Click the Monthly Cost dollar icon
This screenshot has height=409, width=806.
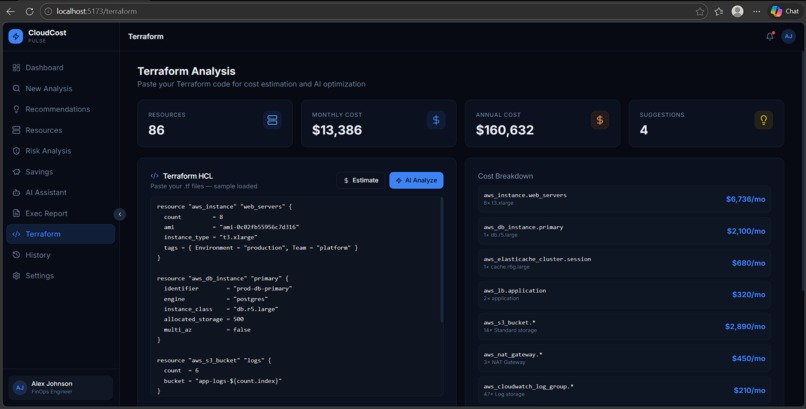coord(436,120)
